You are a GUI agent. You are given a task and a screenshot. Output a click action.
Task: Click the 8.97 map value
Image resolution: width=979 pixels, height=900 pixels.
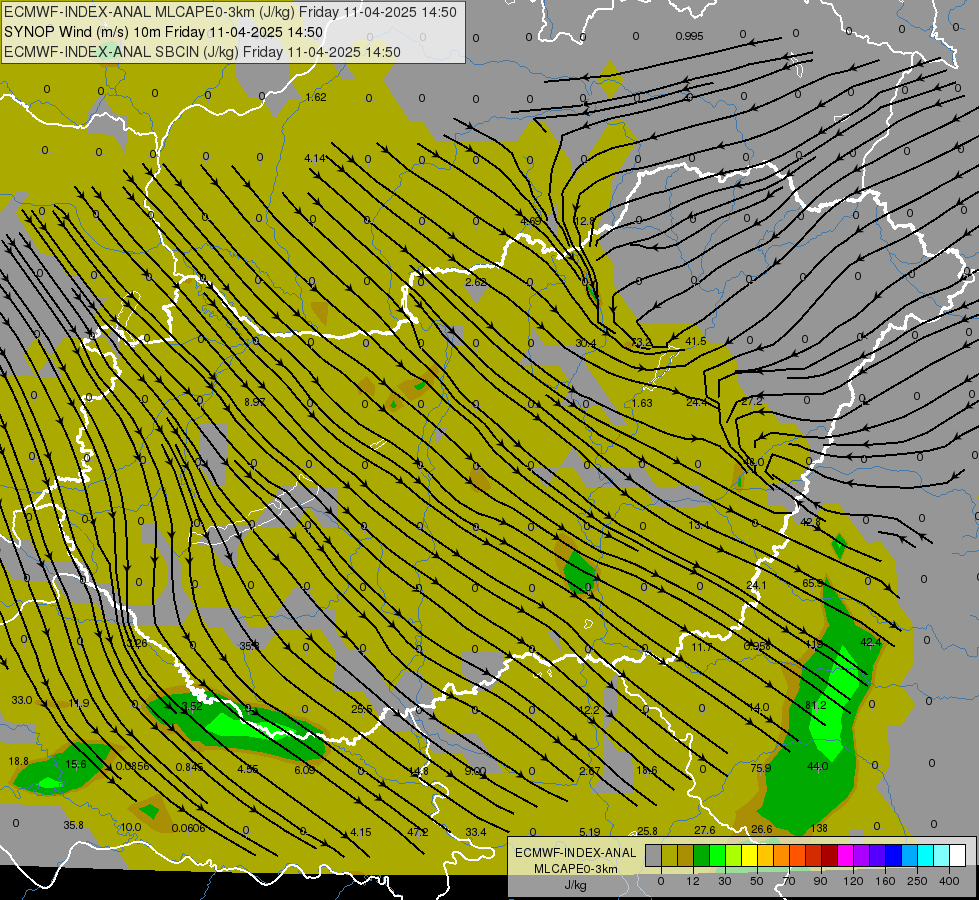(254, 402)
